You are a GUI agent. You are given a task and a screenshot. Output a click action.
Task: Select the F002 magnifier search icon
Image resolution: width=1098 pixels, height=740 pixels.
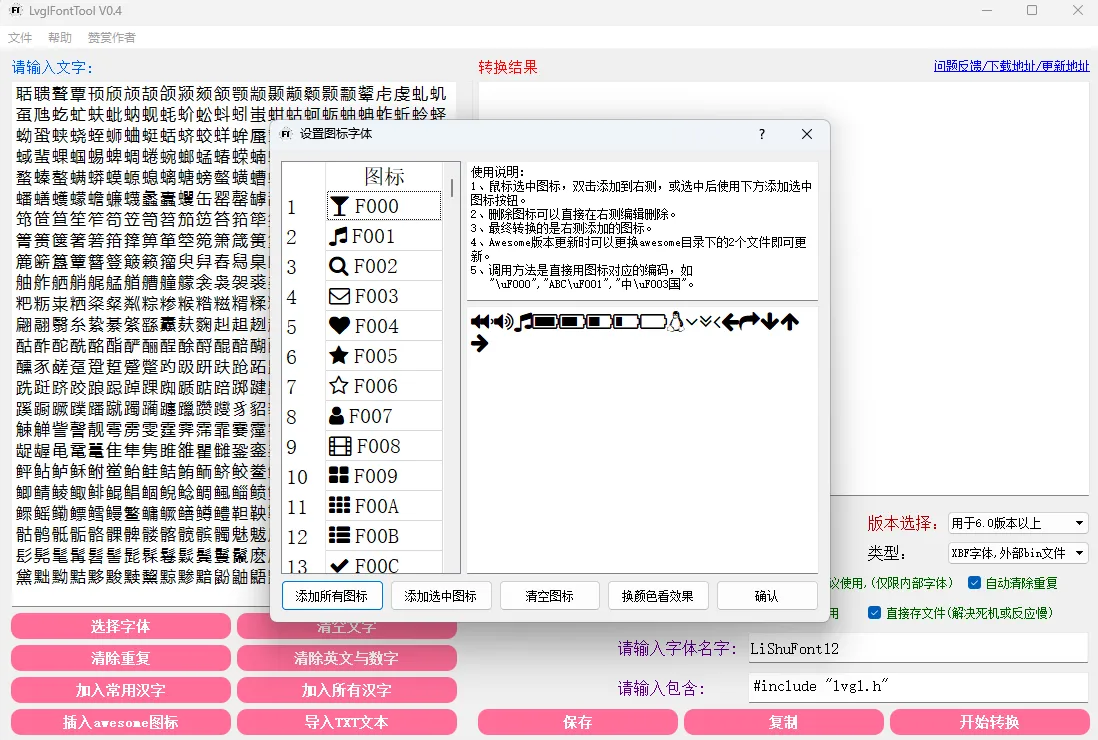click(x=383, y=266)
